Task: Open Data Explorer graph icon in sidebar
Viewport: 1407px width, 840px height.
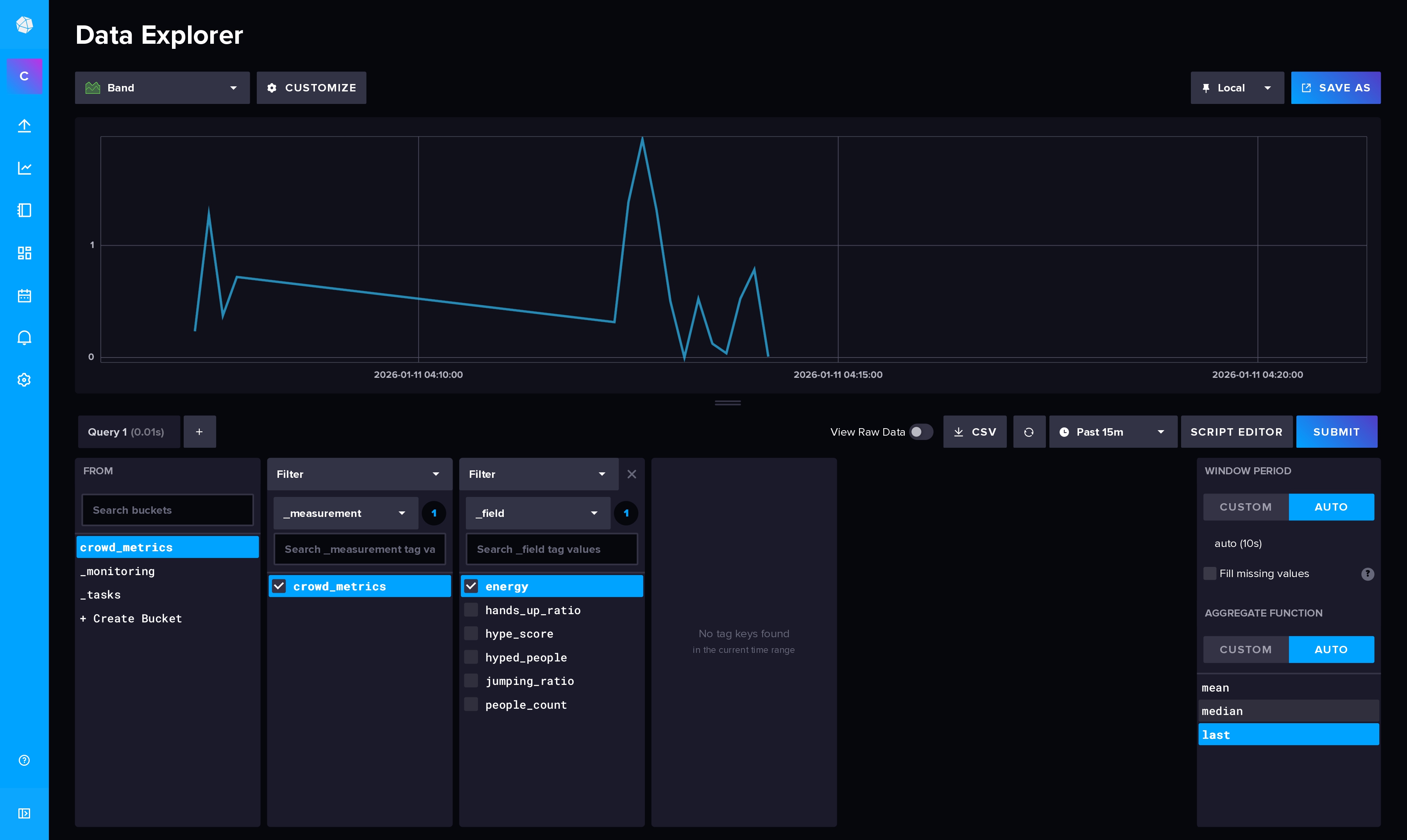Action: point(24,168)
